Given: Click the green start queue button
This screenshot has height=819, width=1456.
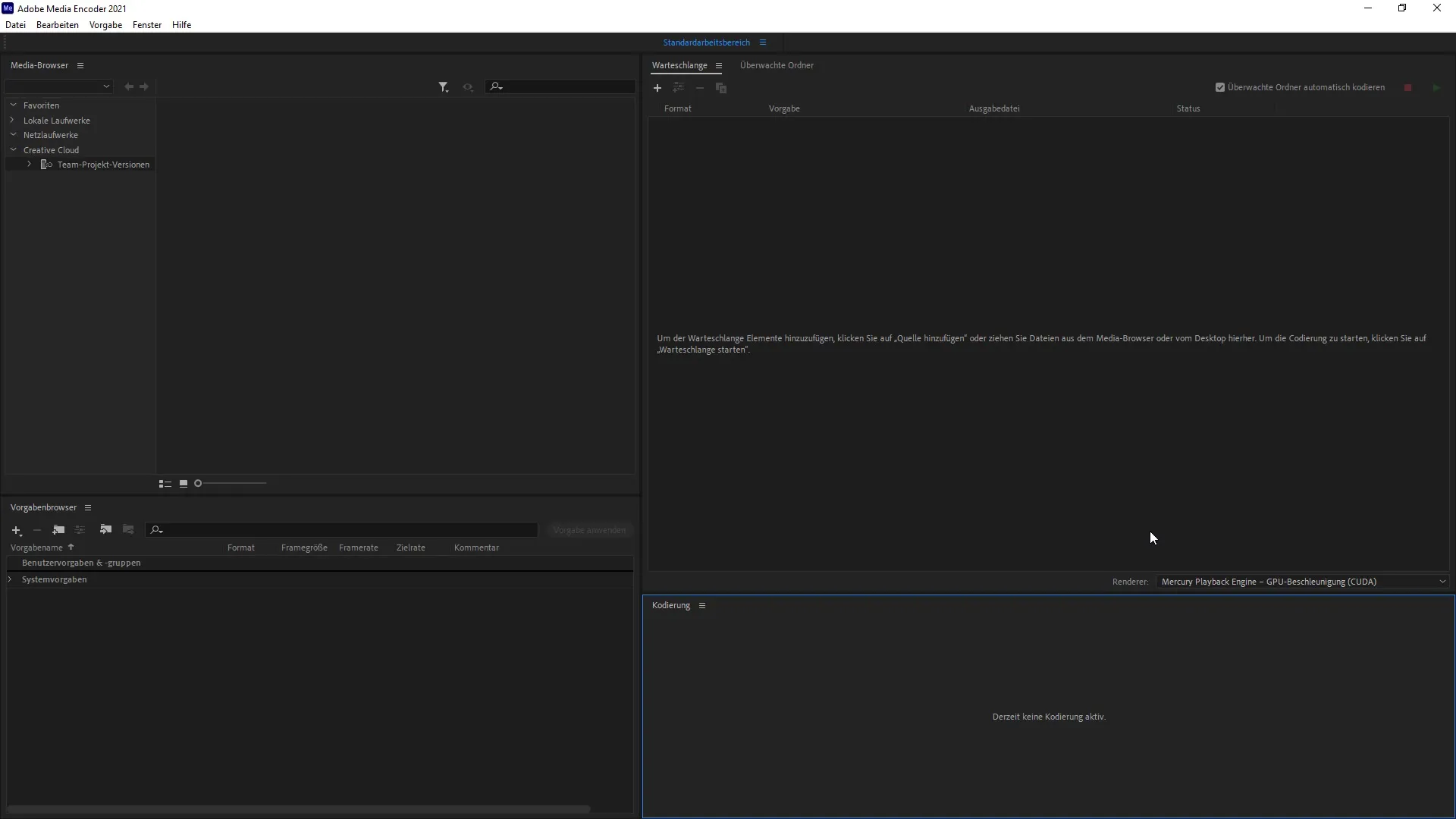Looking at the screenshot, I should tap(1436, 88).
